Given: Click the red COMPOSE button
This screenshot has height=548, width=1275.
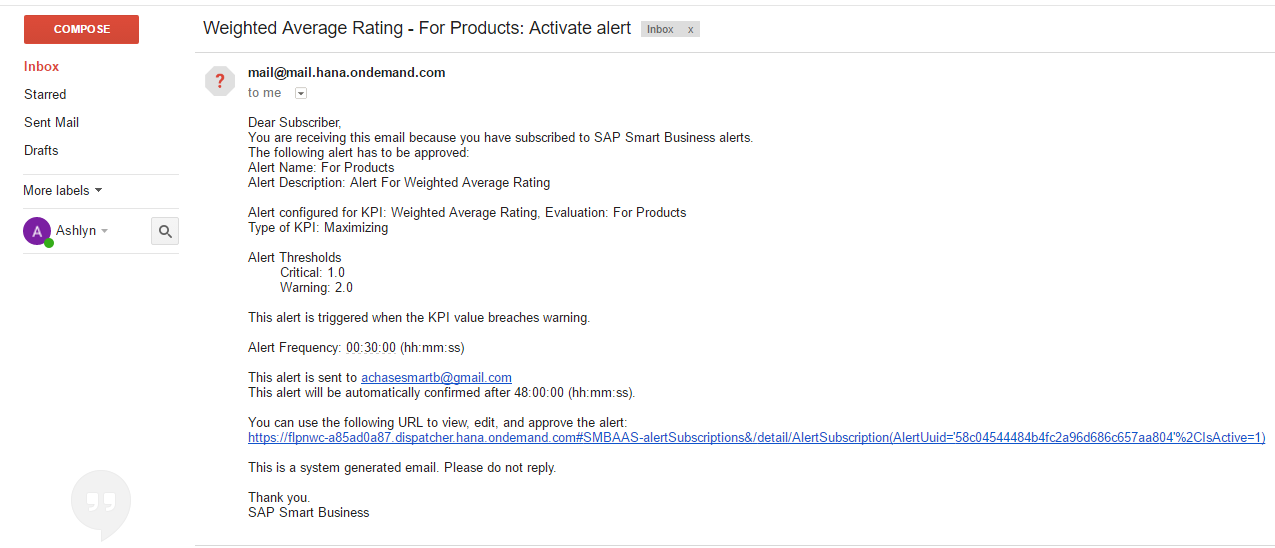Looking at the screenshot, I should point(81,30).
